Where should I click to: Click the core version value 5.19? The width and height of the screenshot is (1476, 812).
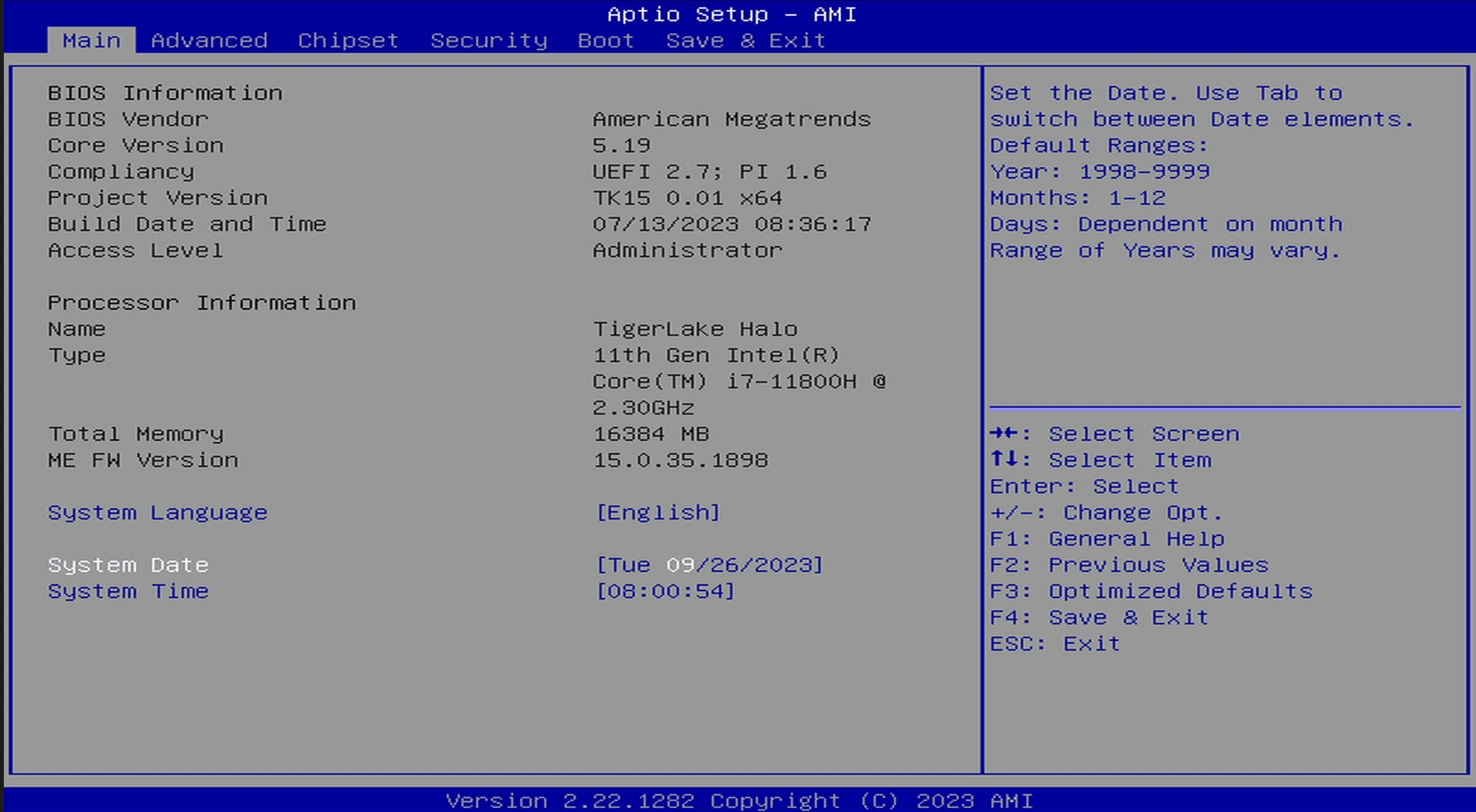(622, 146)
